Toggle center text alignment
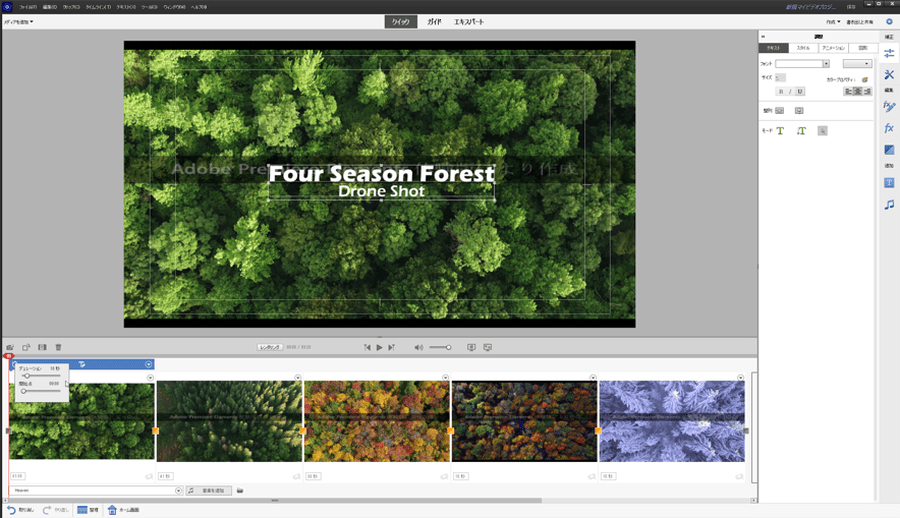The width and height of the screenshot is (900, 518). click(858, 91)
